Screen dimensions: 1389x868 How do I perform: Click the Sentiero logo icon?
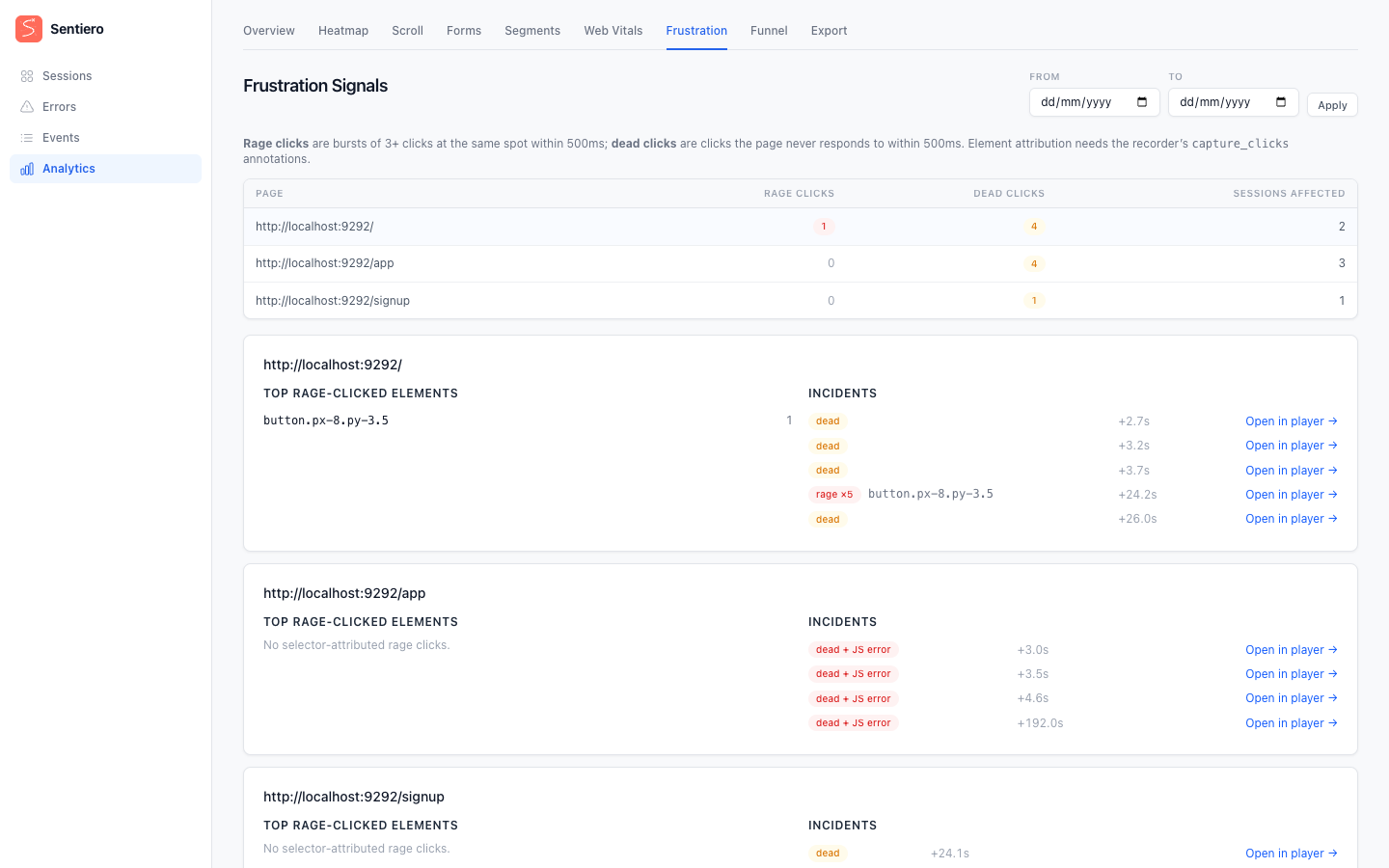click(29, 29)
